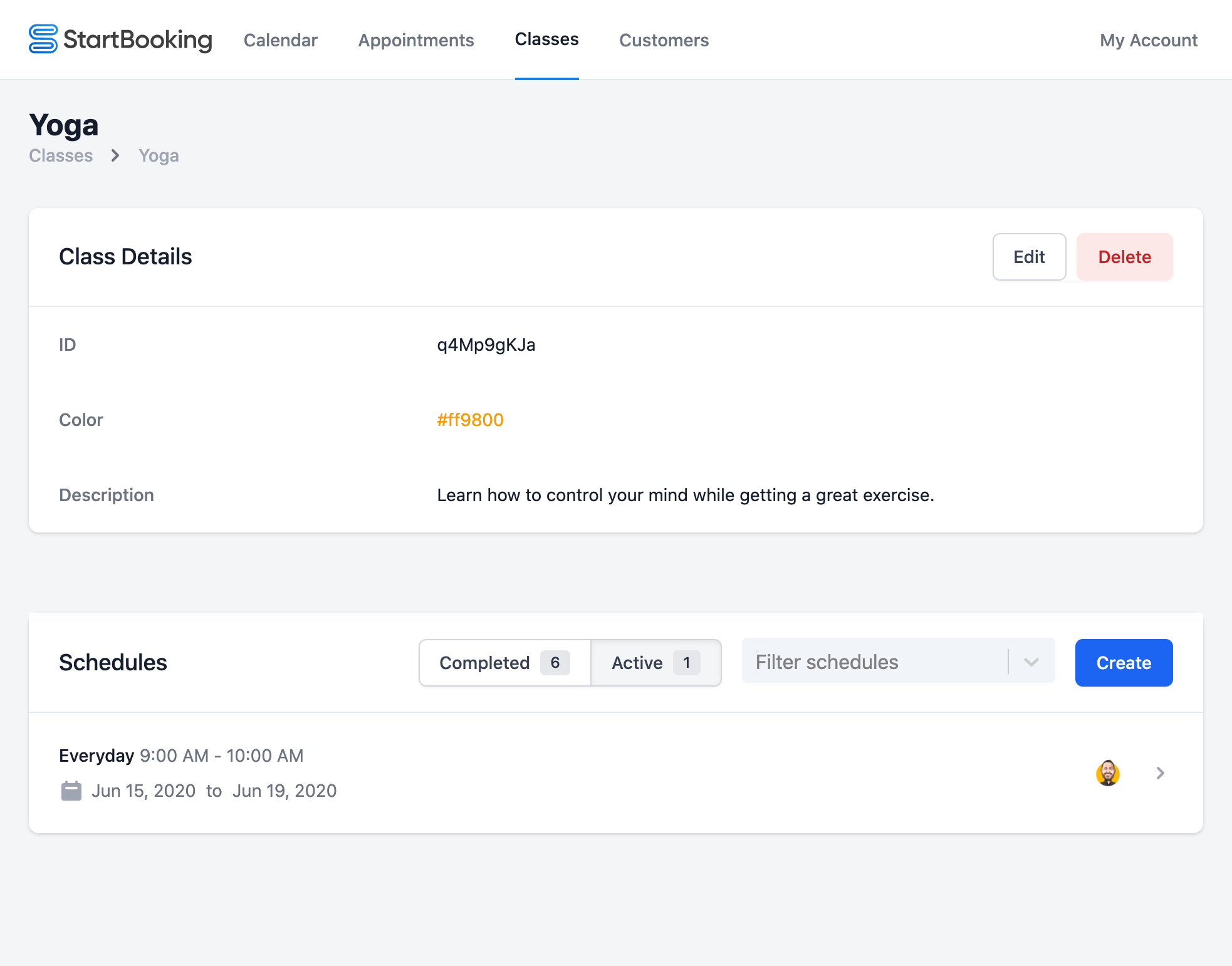The height and width of the screenshot is (966, 1232).
Task: Edit the Yoga class details
Action: click(1029, 257)
